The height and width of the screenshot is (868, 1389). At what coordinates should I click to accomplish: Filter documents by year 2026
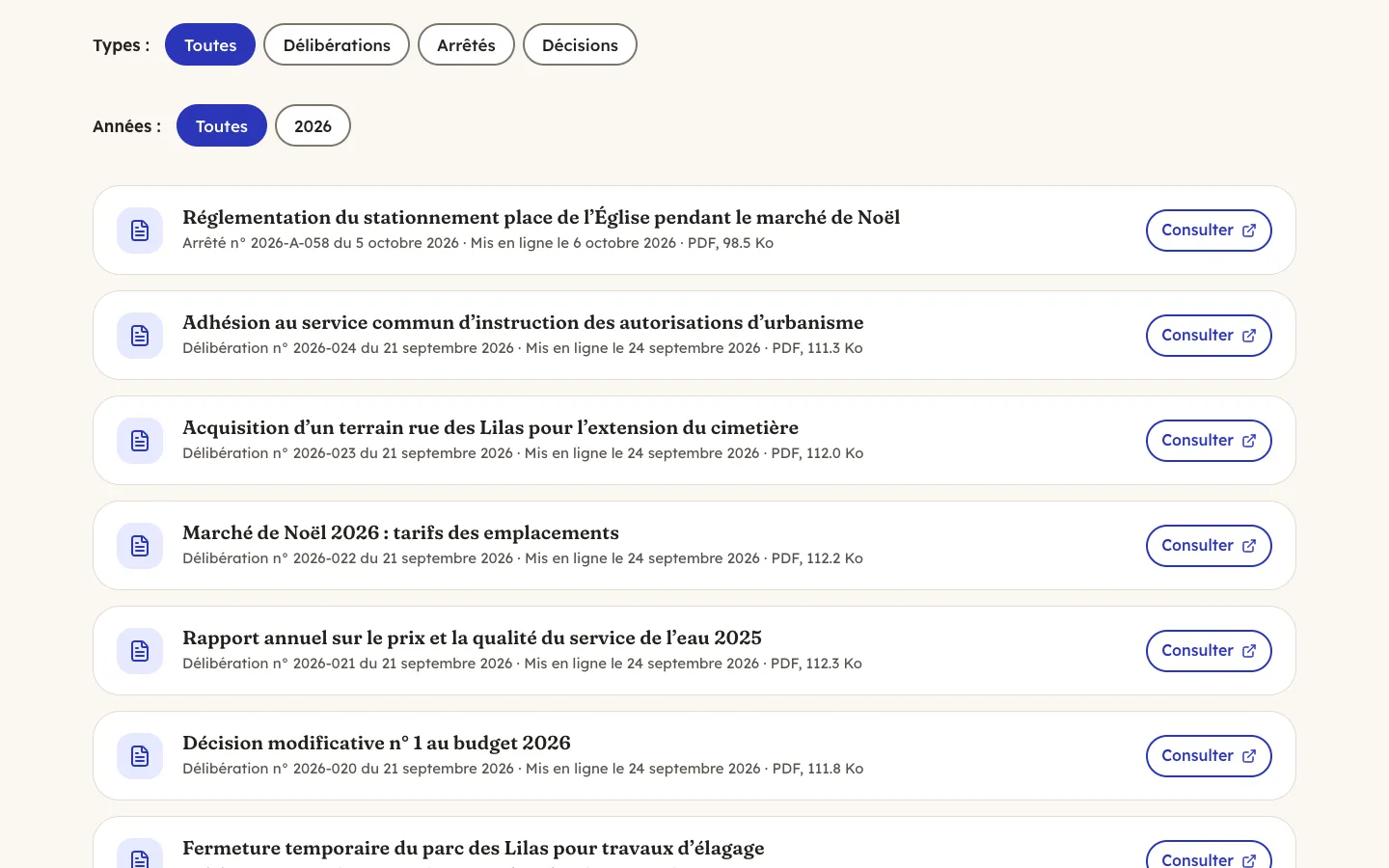313,125
